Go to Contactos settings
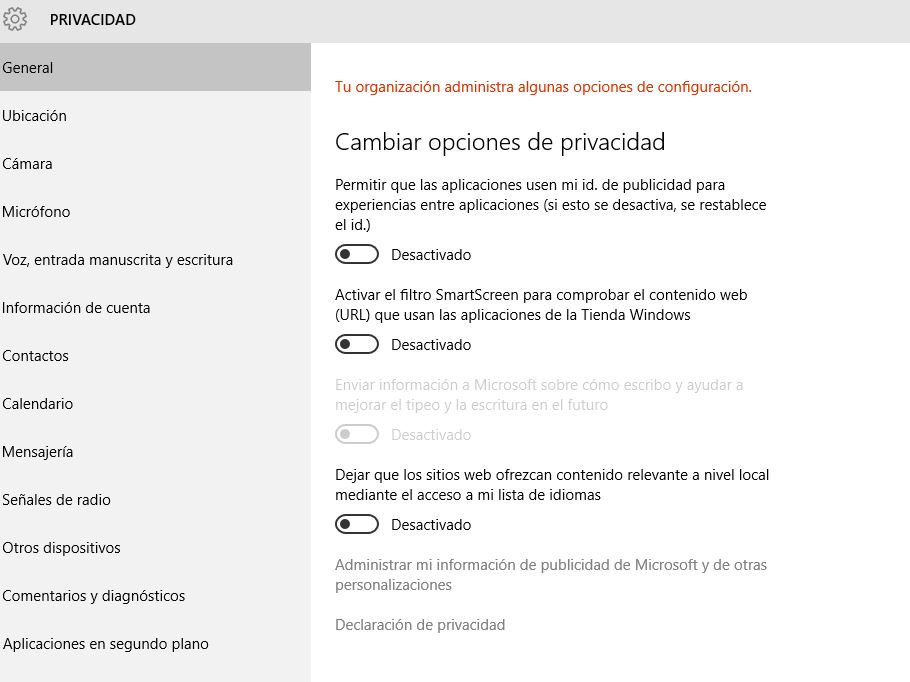This screenshot has height=682, width=910. click(x=36, y=356)
